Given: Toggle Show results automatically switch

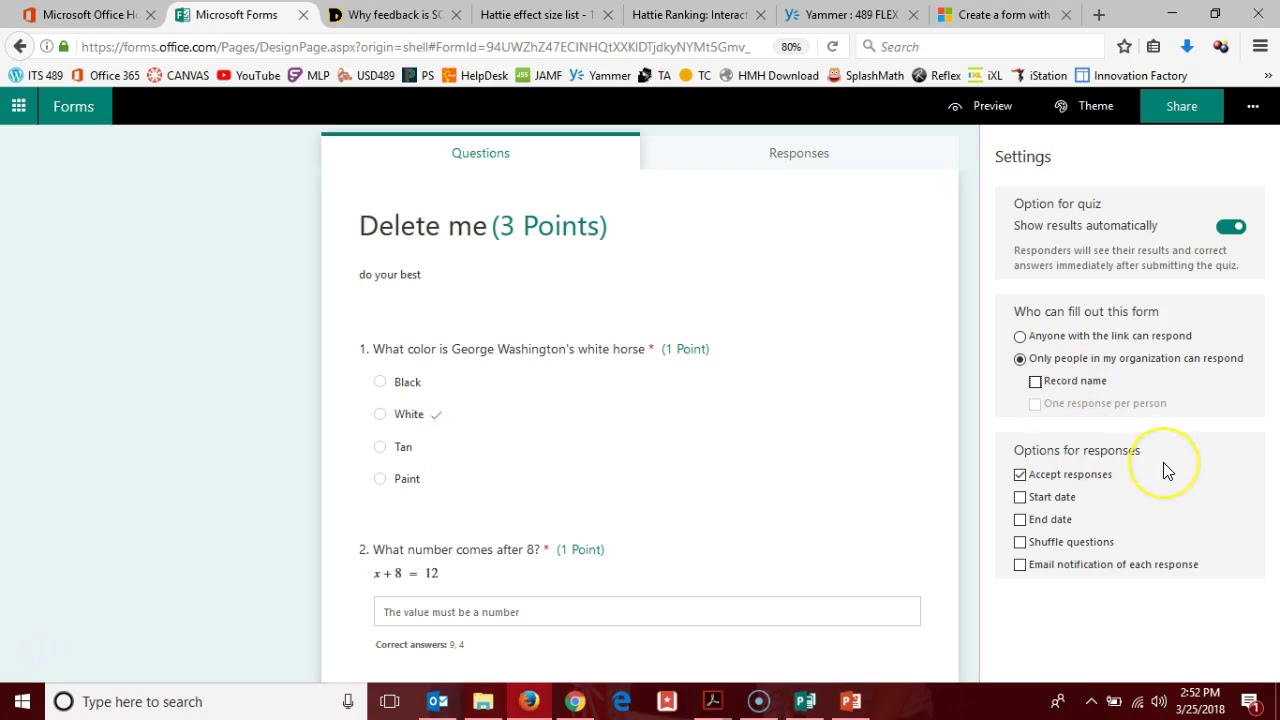Looking at the screenshot, I should pyautogui.click(x=1231, y=227).
